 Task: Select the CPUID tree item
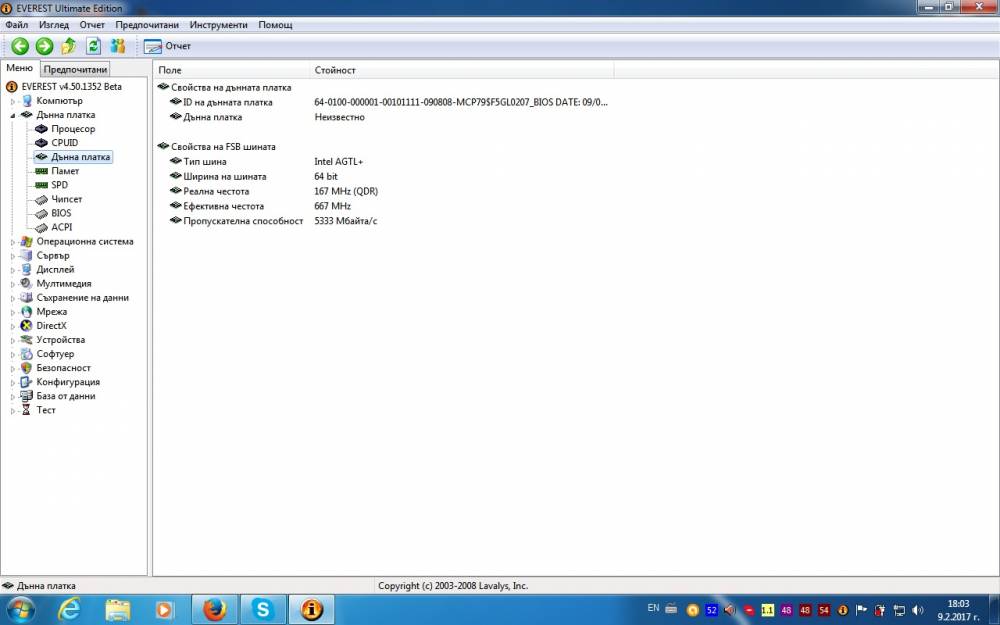pos(64,143)
